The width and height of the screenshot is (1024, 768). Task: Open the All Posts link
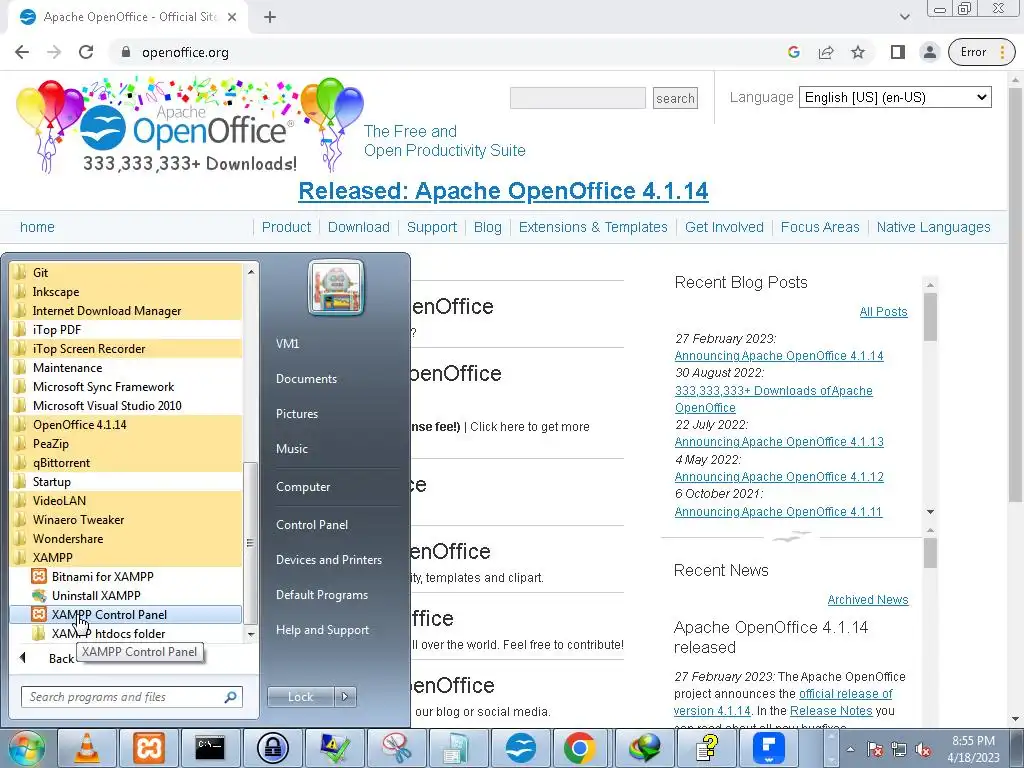[883, 312]
